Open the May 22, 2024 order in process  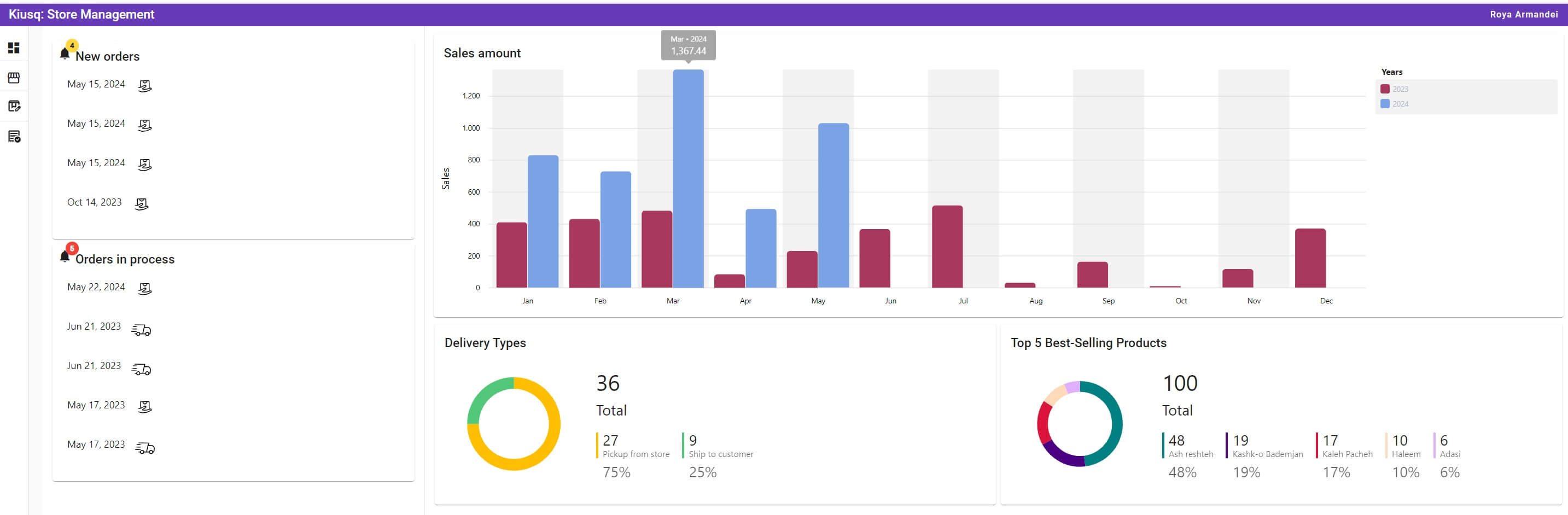[x=96, y=288]
